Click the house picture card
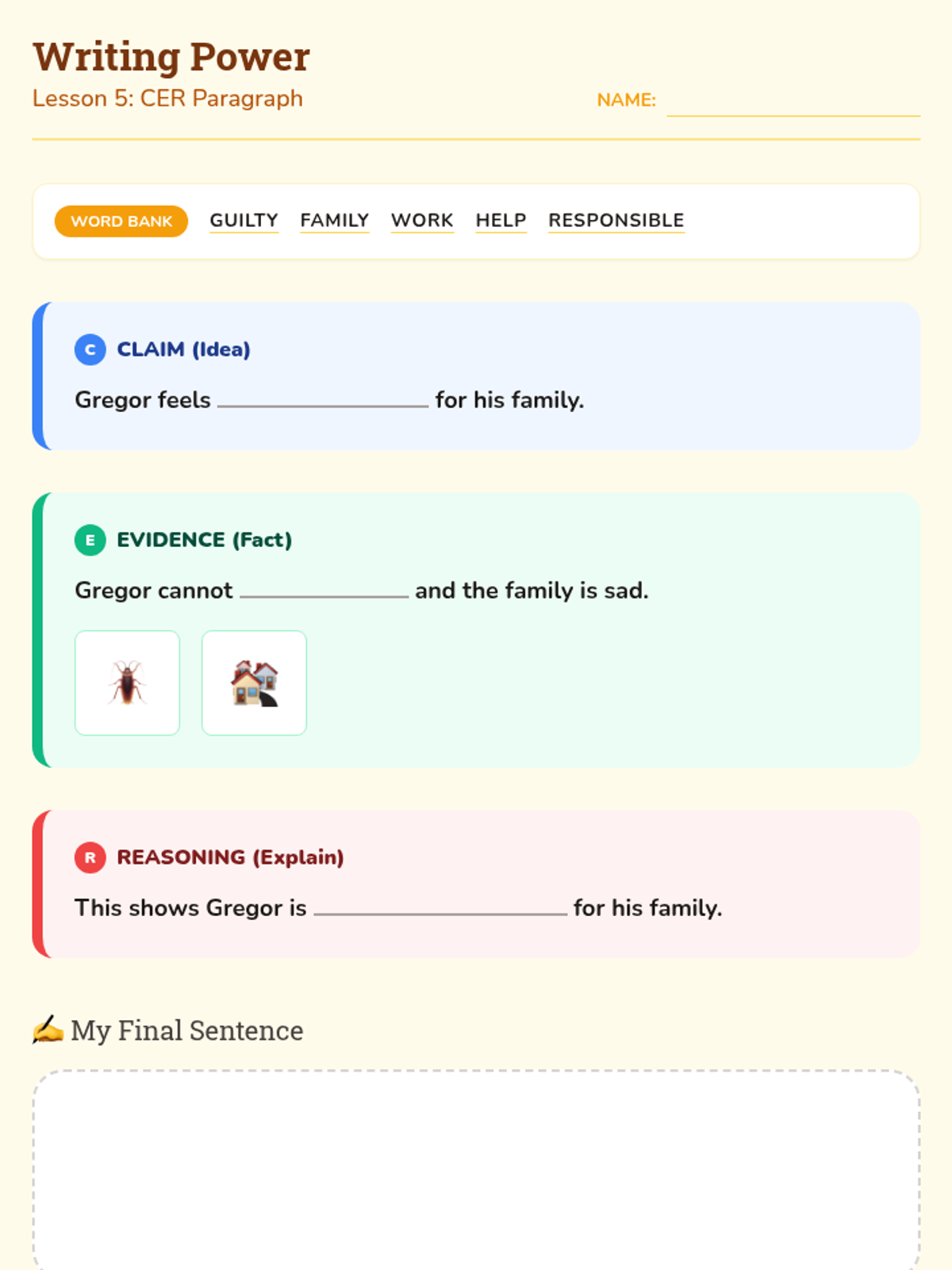This screenshot has width=952, height=1270. pyautogui.click(x=254, y=683)
